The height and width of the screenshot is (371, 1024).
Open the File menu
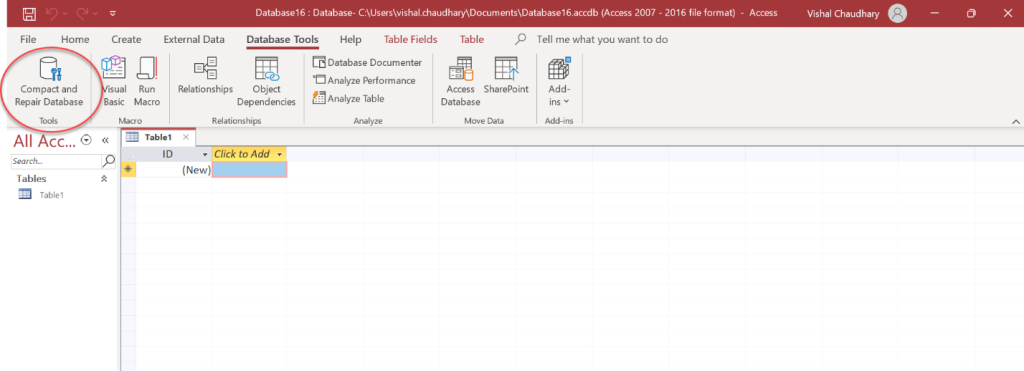click(28, 39)
